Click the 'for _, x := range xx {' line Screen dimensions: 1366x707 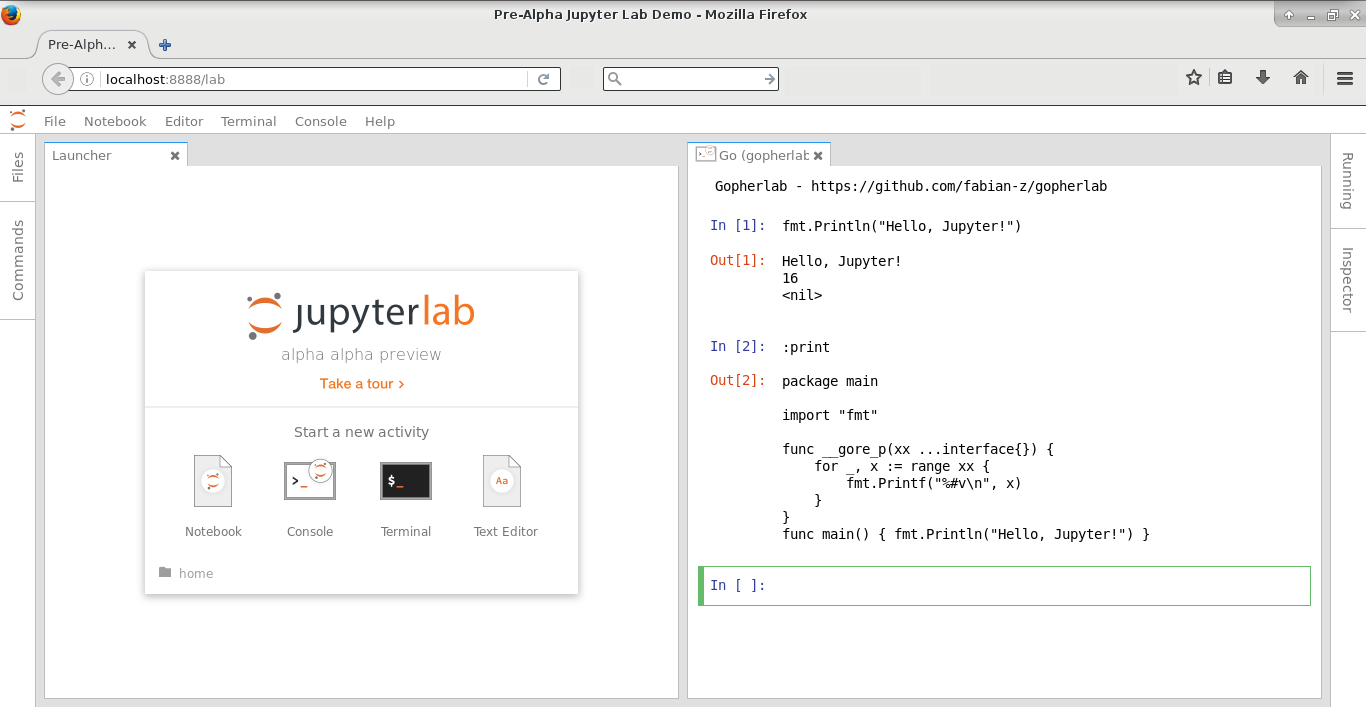pos(902,466)
